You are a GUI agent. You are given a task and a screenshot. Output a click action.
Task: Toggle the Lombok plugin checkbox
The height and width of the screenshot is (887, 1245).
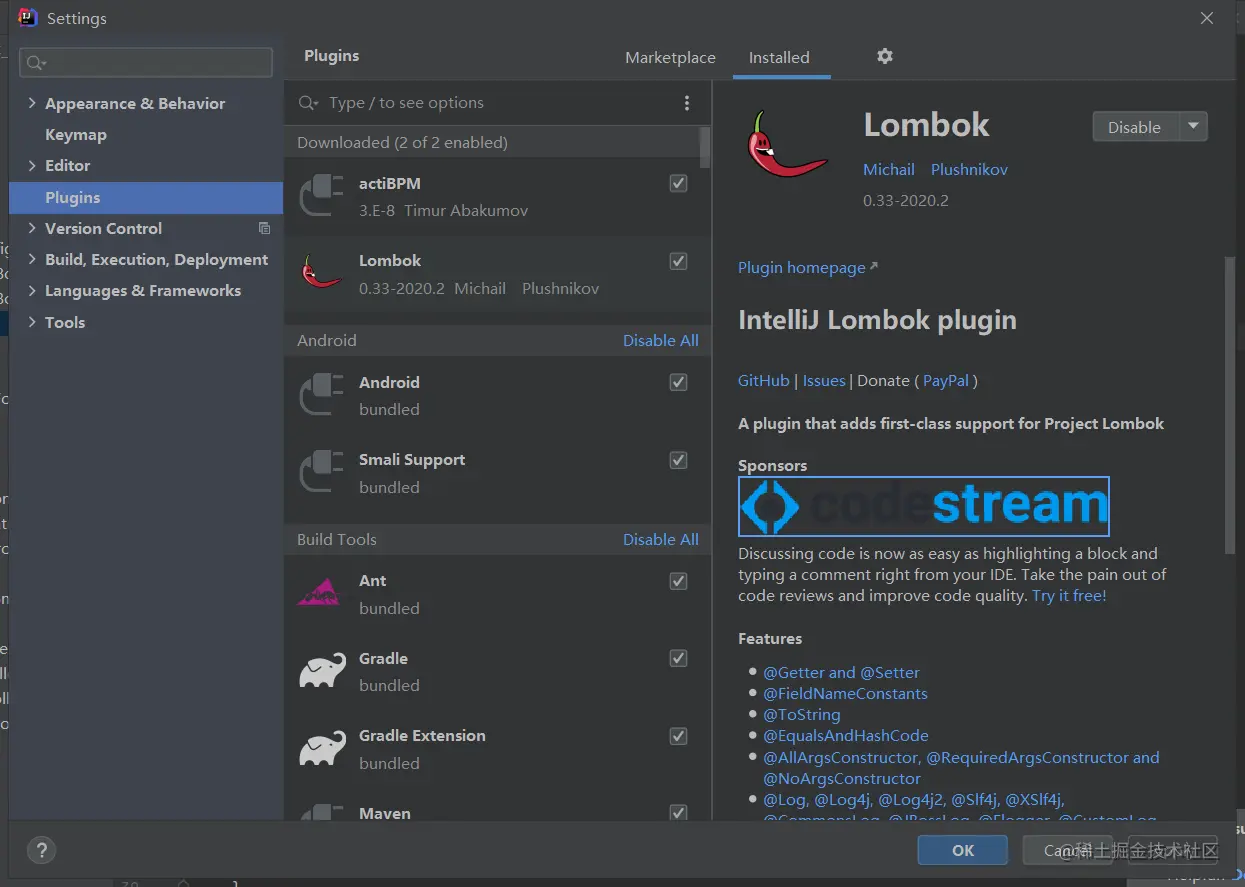point(679,261)
